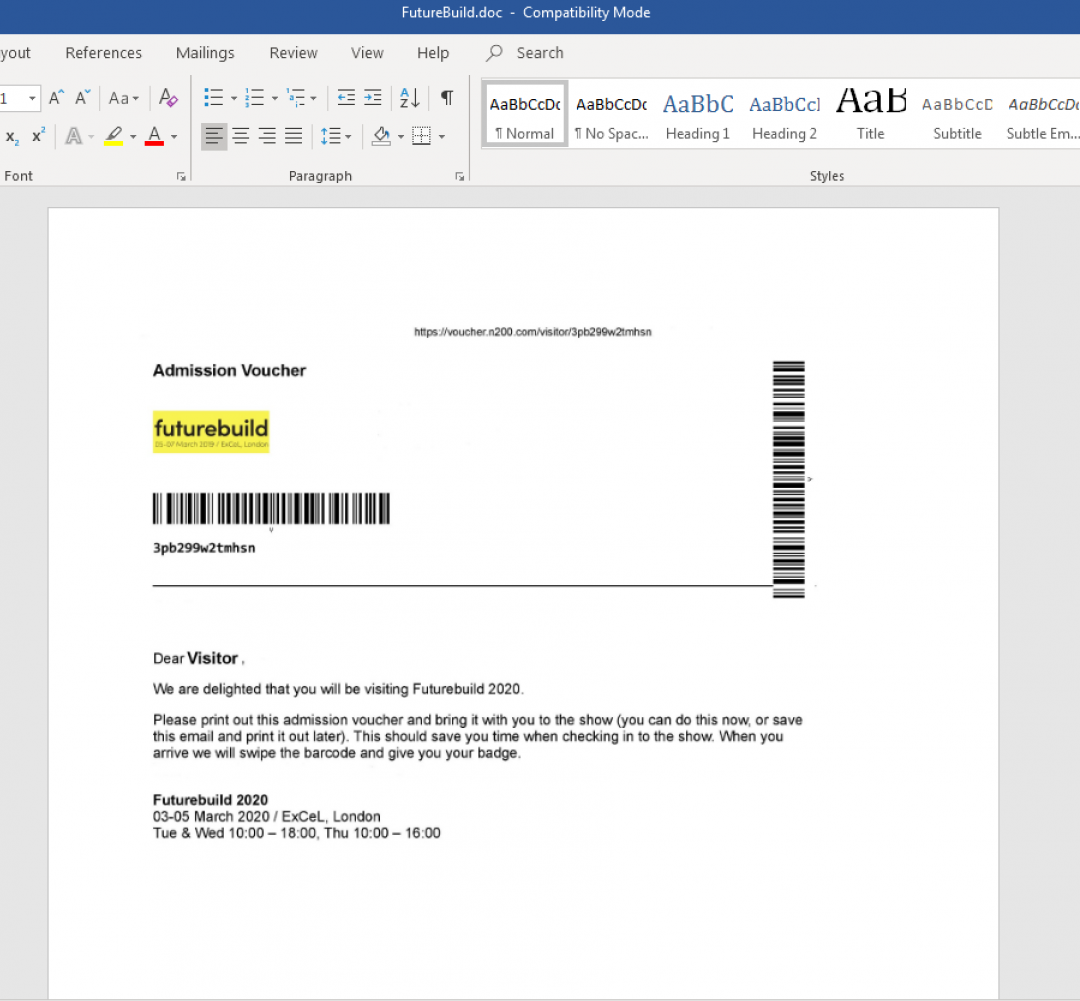Apply the yellow text highlight color
1080x1001 pixels.
pyautogui.click(x=113, y=136)
